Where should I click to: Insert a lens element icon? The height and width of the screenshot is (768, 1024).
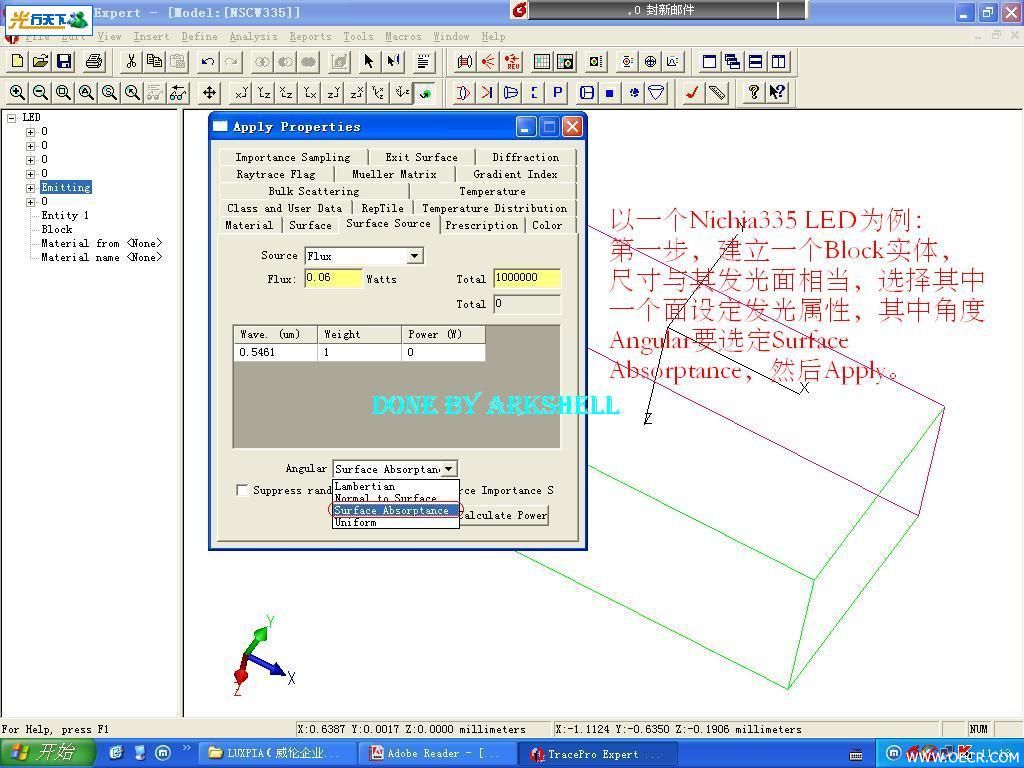[x=462, y=93]
